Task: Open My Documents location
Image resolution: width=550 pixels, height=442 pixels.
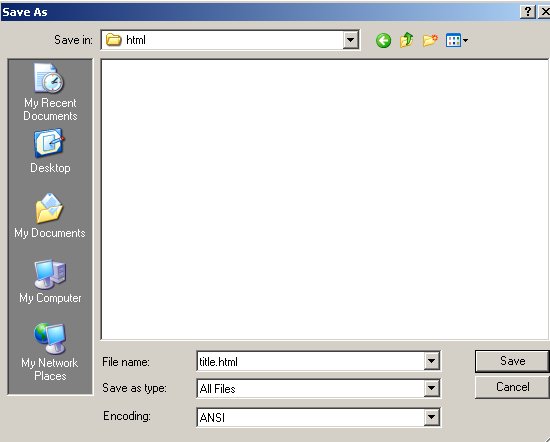Action: [x=49, y=216]
